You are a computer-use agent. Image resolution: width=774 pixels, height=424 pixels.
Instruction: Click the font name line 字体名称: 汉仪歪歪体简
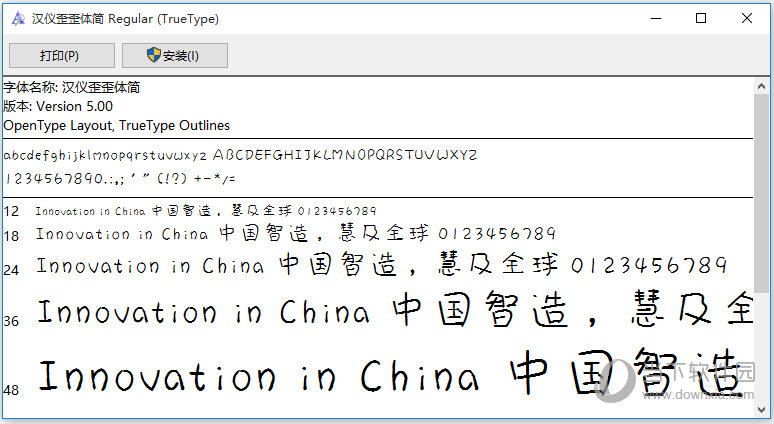click(72, 87)
